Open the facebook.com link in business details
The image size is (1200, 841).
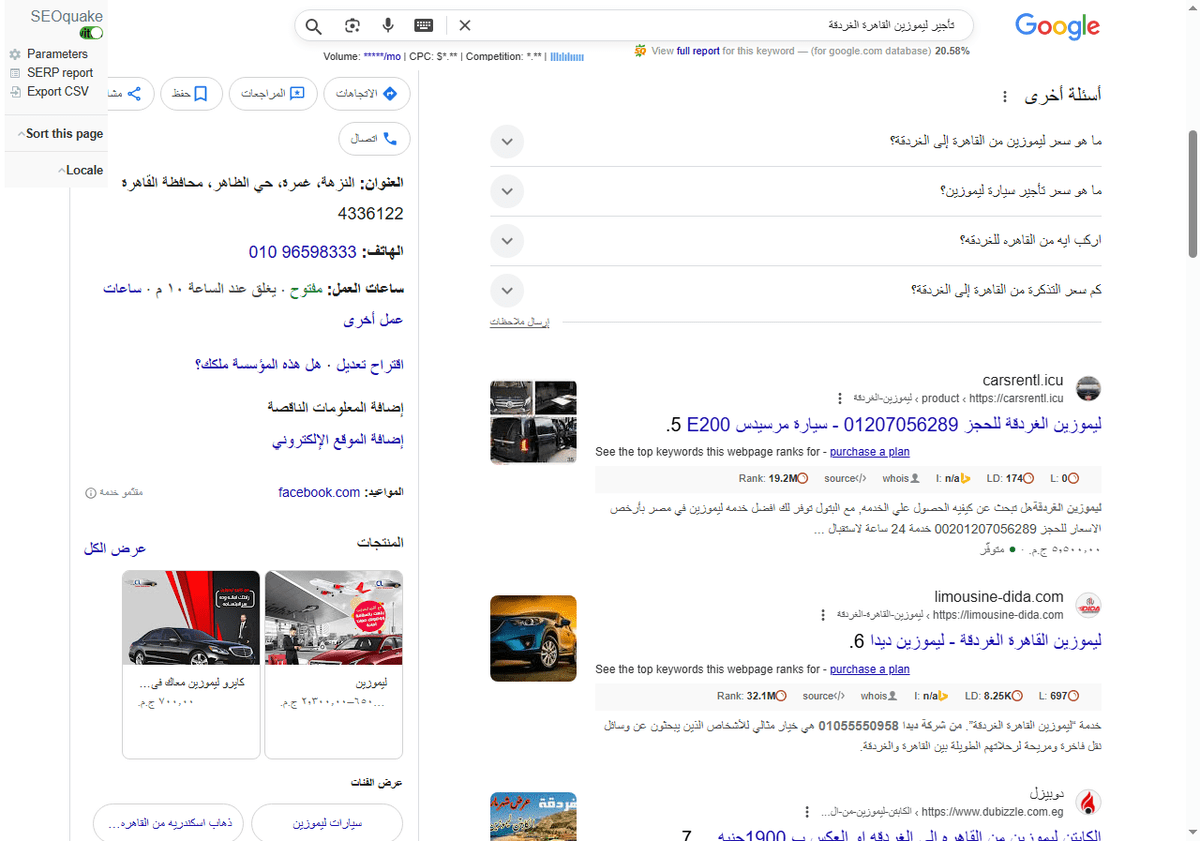318,492
